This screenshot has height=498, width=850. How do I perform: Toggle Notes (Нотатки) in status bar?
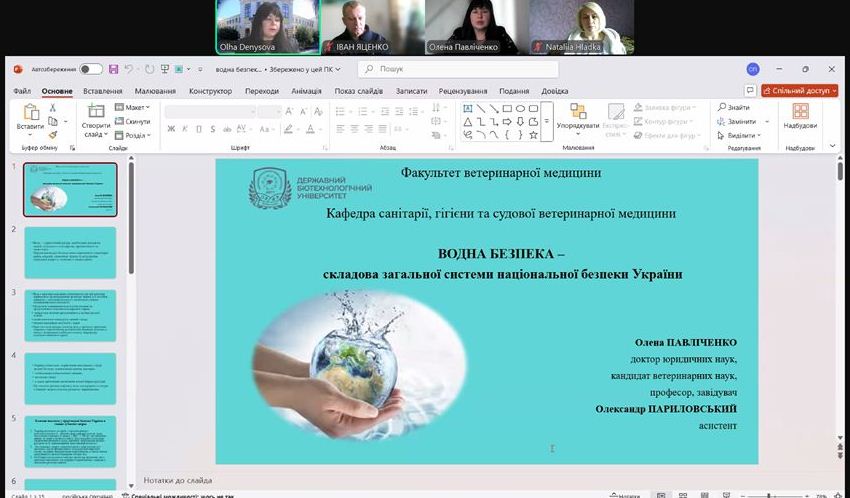click(x=624, y=495)
